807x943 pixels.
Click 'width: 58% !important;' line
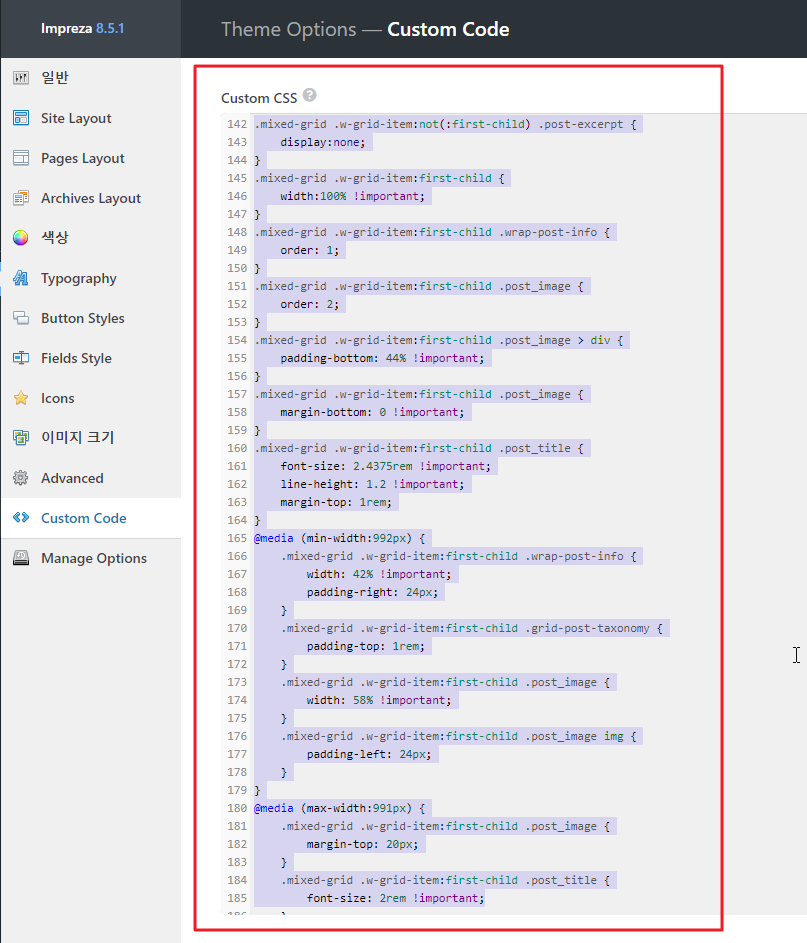[x=379, y=700]
